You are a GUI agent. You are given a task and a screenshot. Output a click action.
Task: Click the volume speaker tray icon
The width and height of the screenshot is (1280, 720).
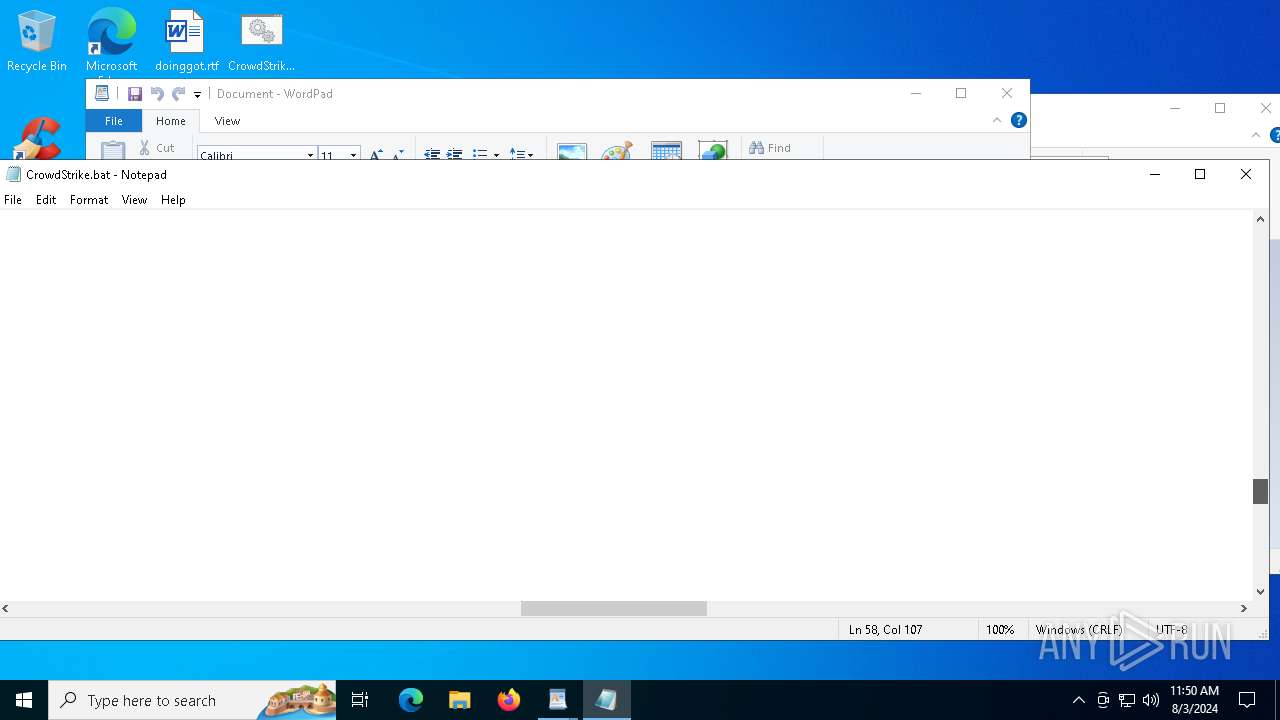(1151, 700)
